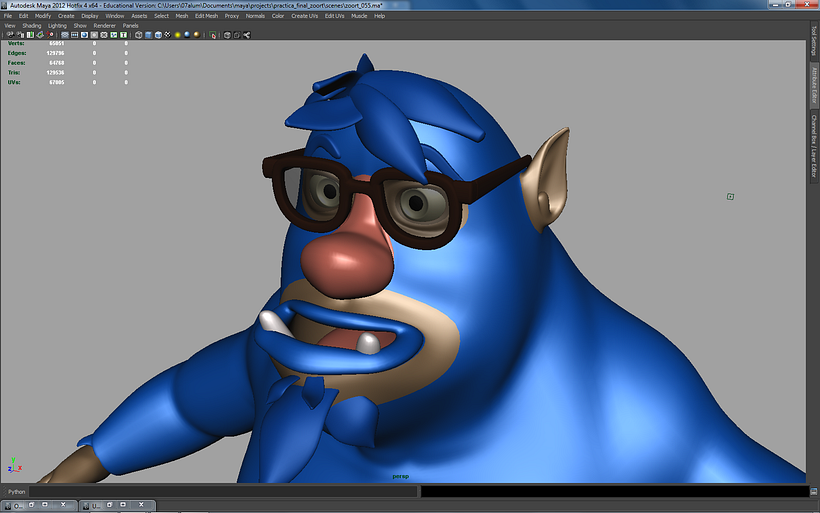Click the 'Verts:' heads-up label
Screen dimensions: 820x513
(16, 43)
